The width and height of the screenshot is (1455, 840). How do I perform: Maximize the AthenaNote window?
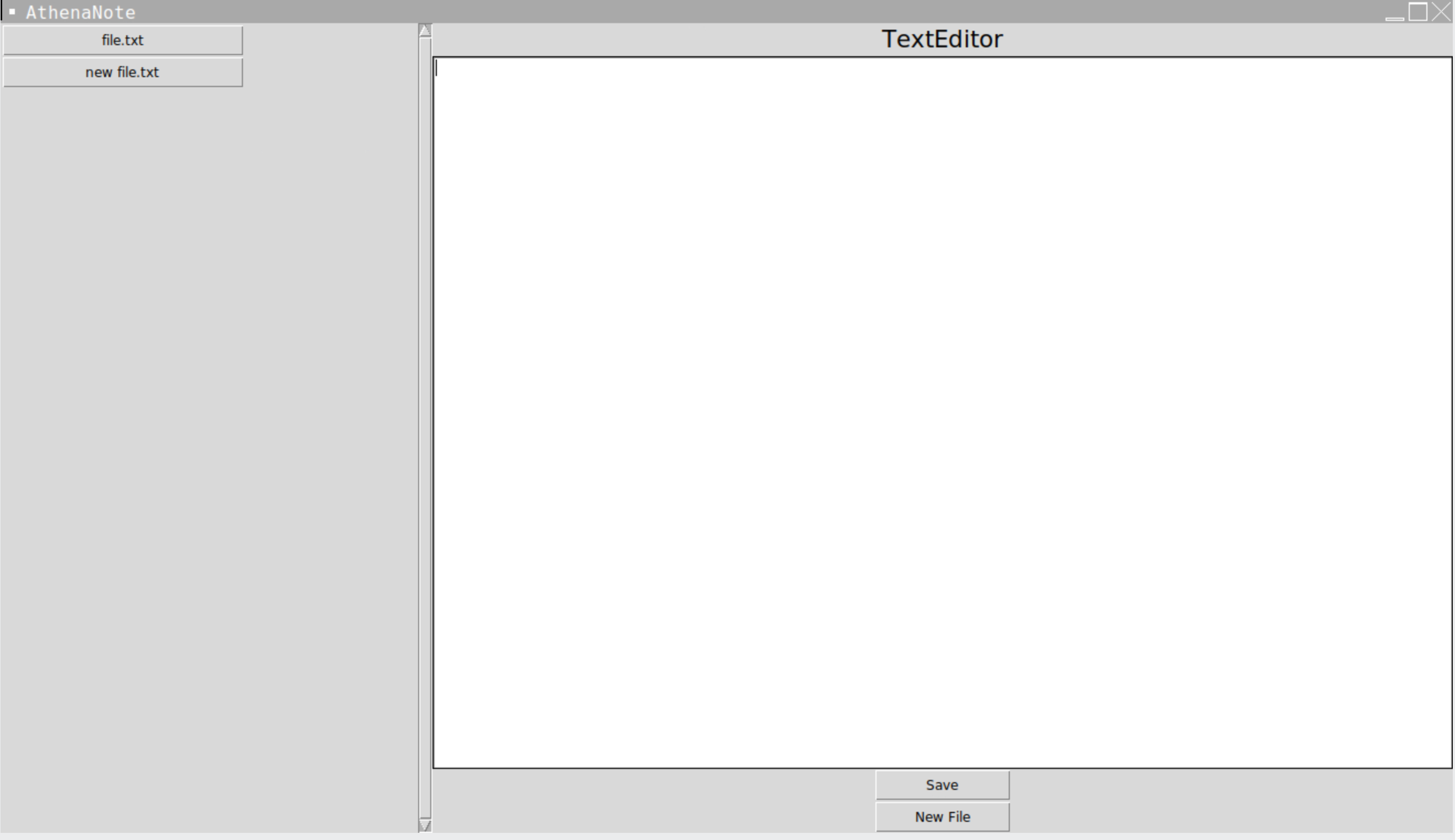pyautogui.click(x=1418, y=12)
